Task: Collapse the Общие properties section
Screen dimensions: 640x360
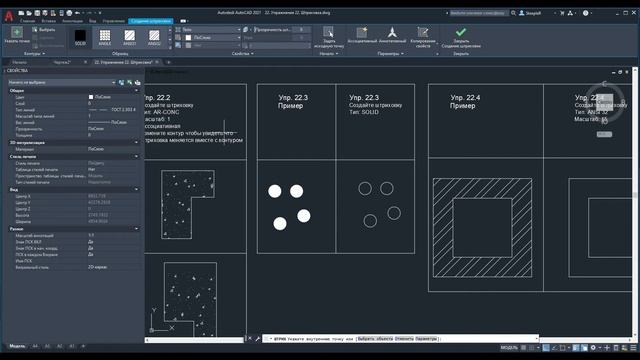Action: coord(136,91)
